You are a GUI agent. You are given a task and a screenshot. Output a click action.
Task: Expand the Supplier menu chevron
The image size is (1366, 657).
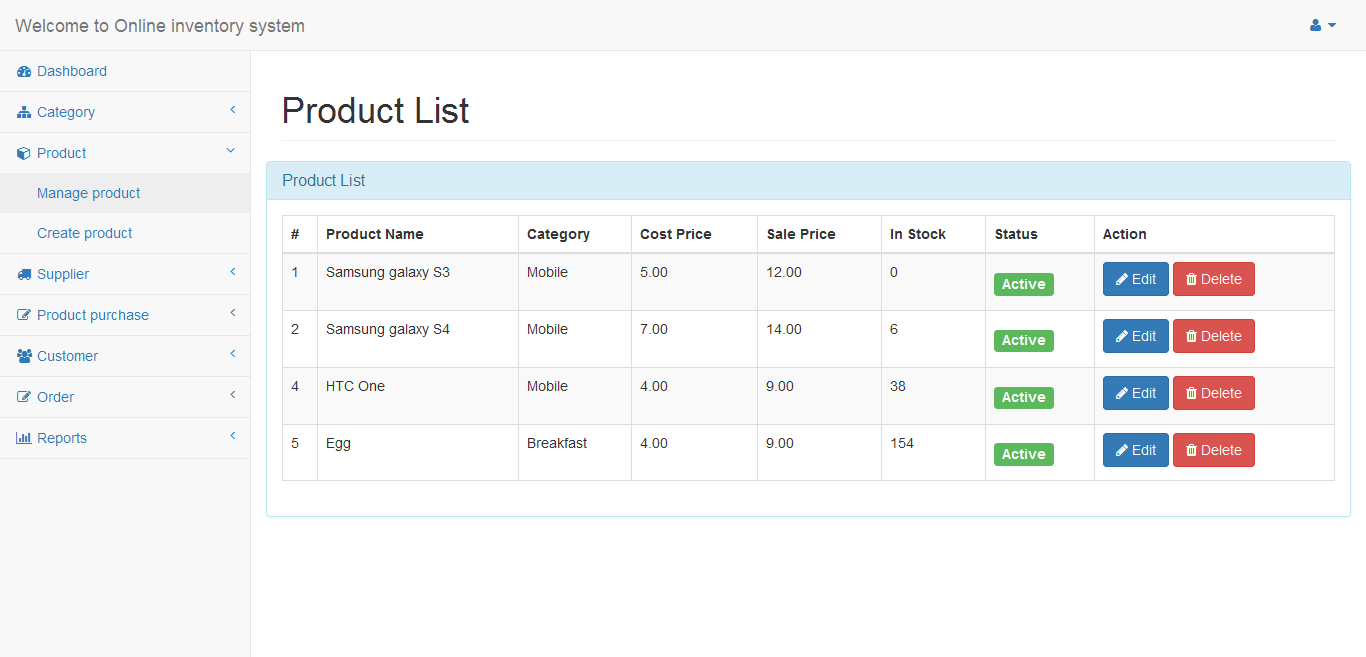(x=233, y=272)
